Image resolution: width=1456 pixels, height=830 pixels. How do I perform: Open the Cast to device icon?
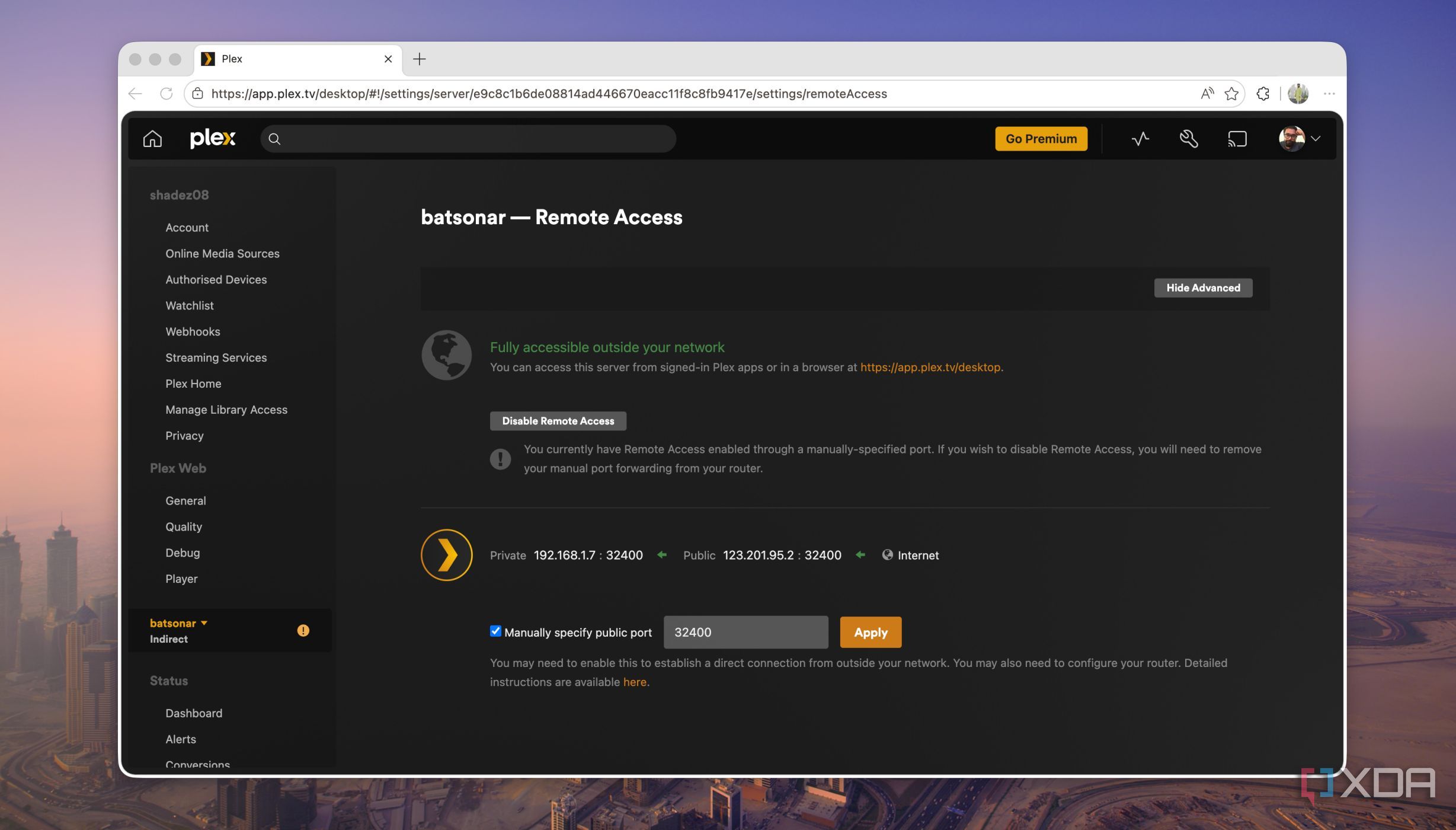(x=1237, y=139)
